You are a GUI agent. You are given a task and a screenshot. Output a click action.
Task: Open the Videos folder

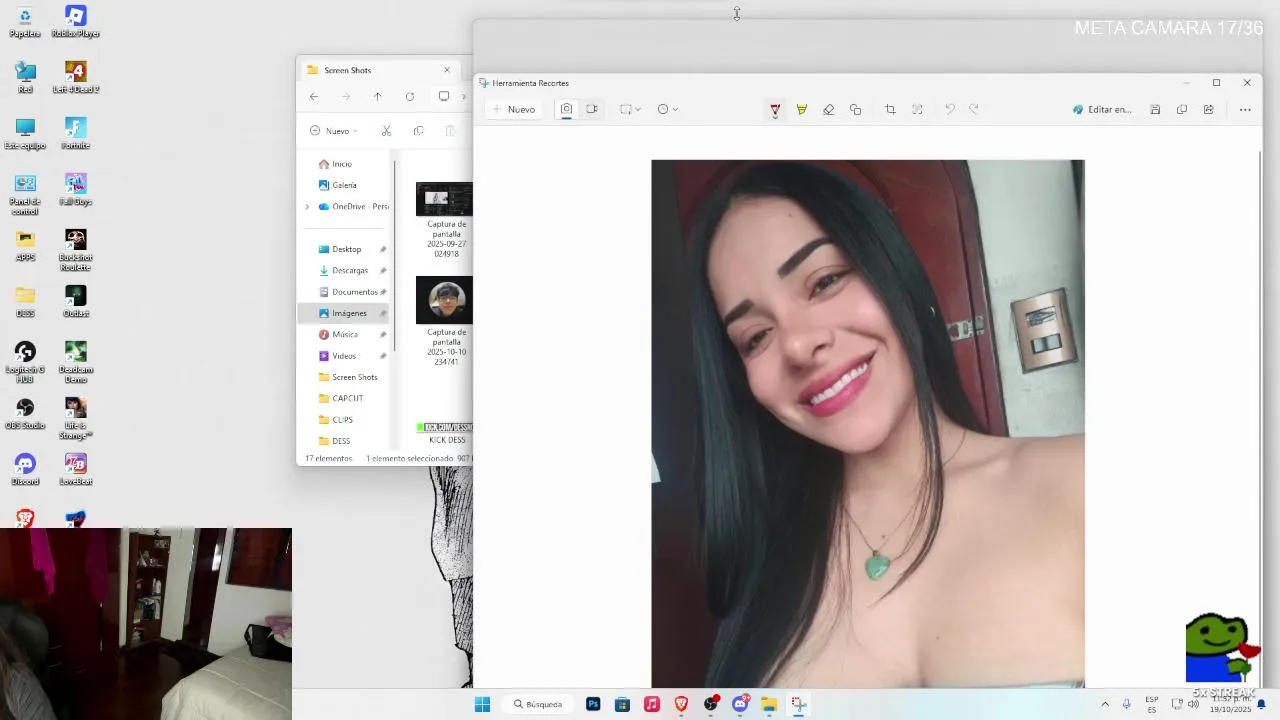click(x=346, y=356)
